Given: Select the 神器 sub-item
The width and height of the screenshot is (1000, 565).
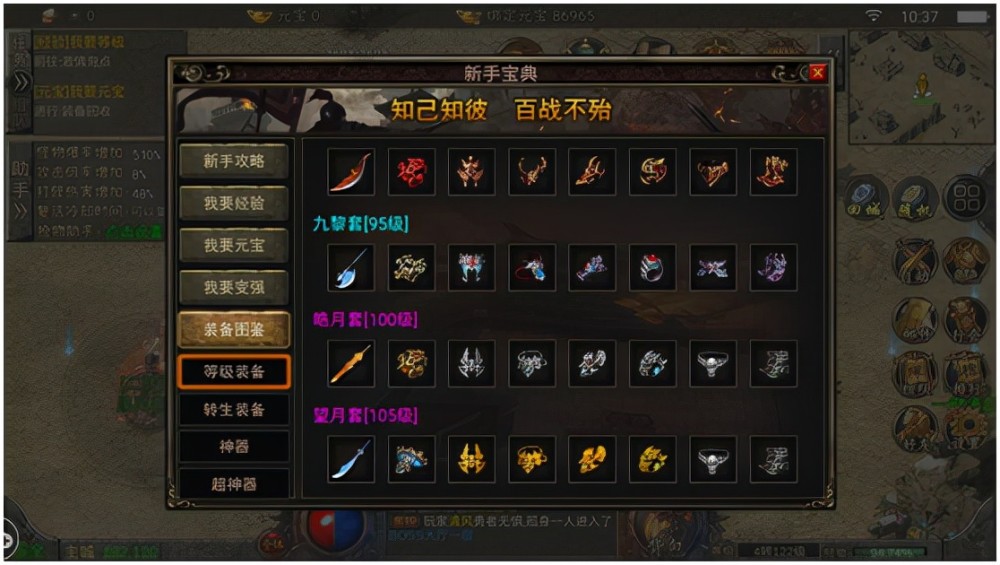Looking at the screenshot, I should click(x=234, y=446).
